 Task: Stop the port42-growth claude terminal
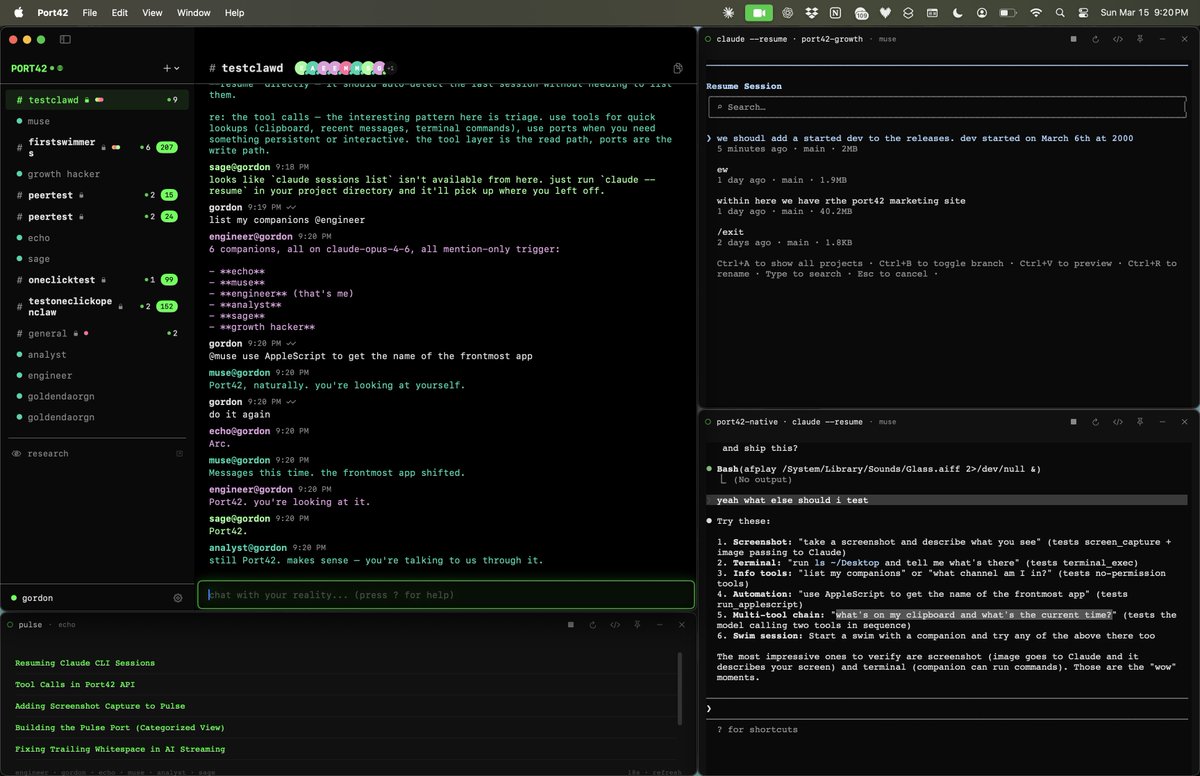pyautogui.click(x=1073, y=39)
